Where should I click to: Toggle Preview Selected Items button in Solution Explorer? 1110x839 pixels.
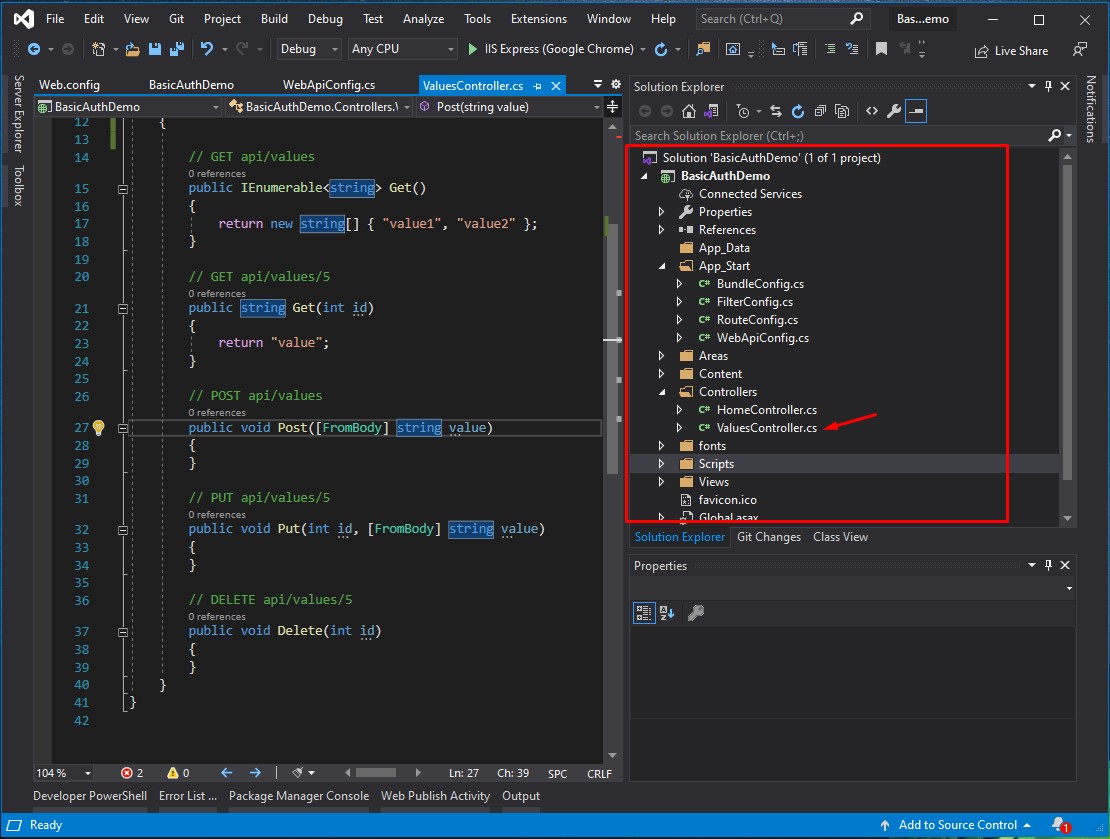click(x=916, y=111)
